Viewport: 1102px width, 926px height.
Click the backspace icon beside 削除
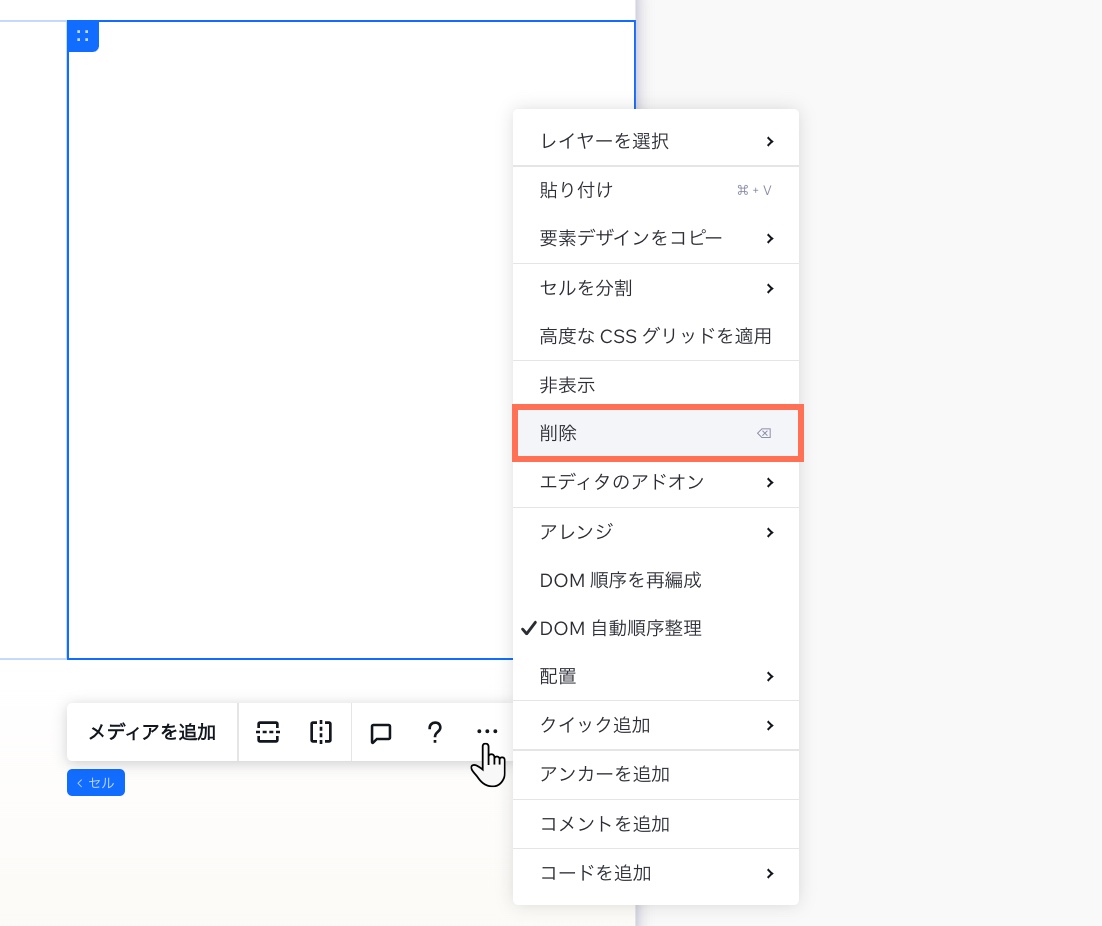764,433
